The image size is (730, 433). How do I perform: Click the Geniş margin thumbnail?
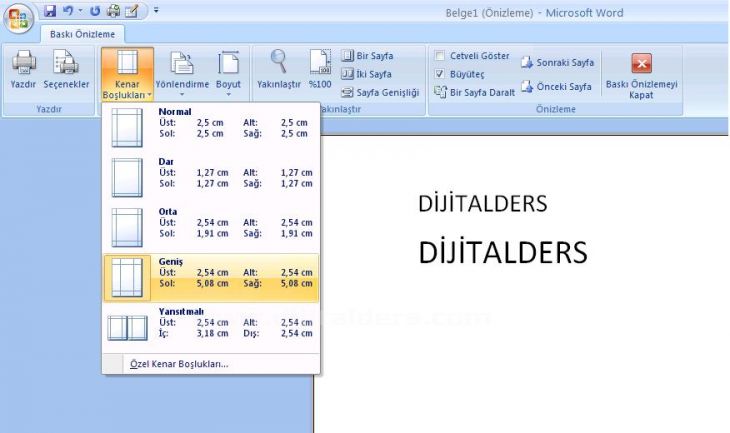[x=127, y=278]
